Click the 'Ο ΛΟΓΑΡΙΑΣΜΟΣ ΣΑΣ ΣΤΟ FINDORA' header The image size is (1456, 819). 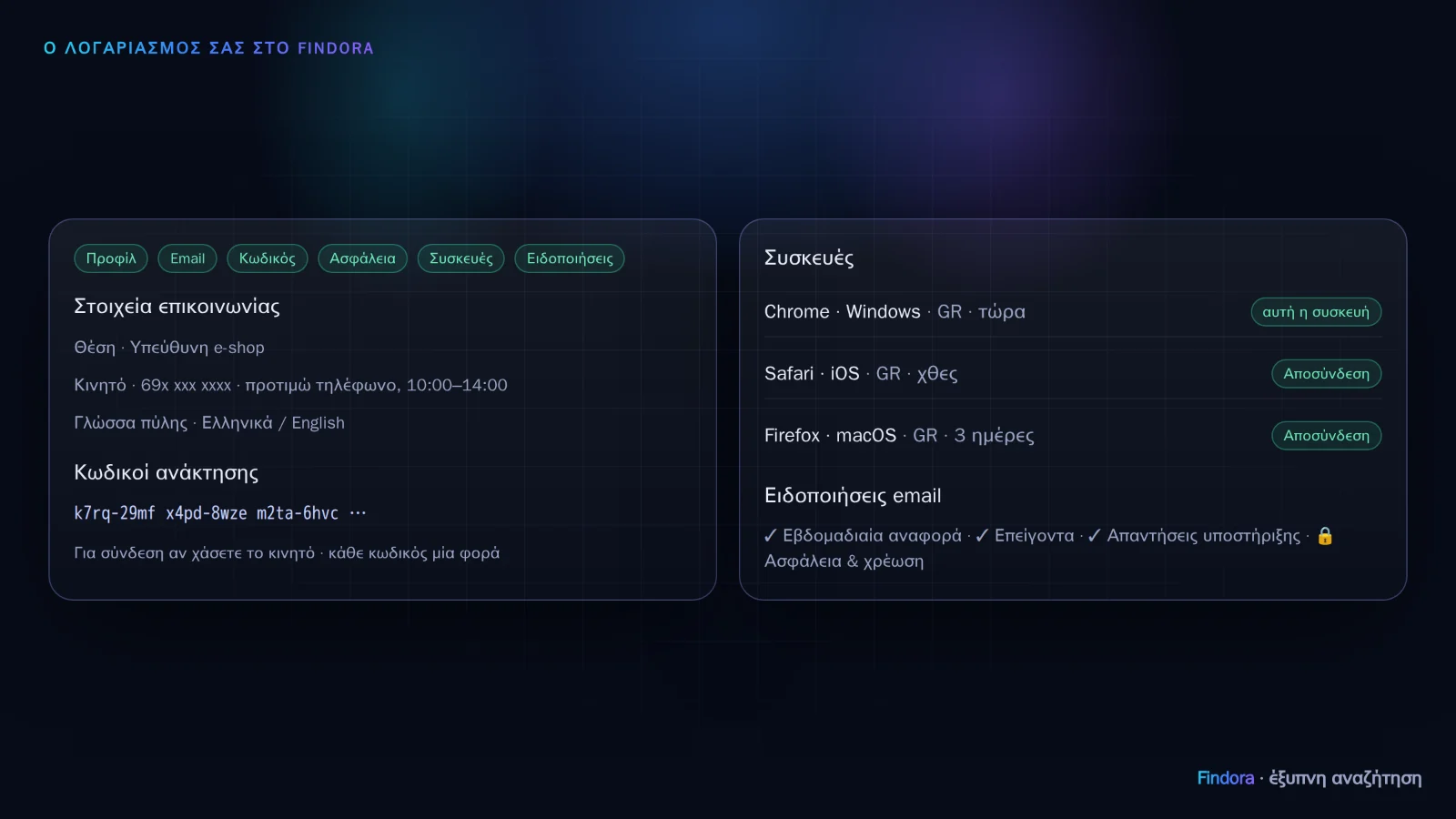pyautogui.click(x=208, y=48)
